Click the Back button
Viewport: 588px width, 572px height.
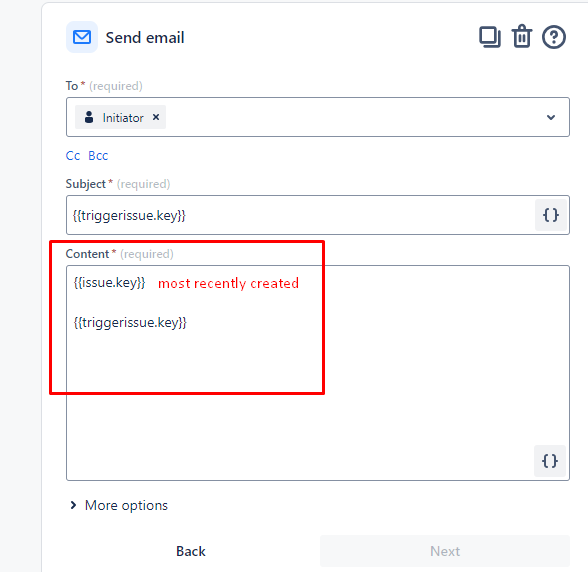[191, 551]
